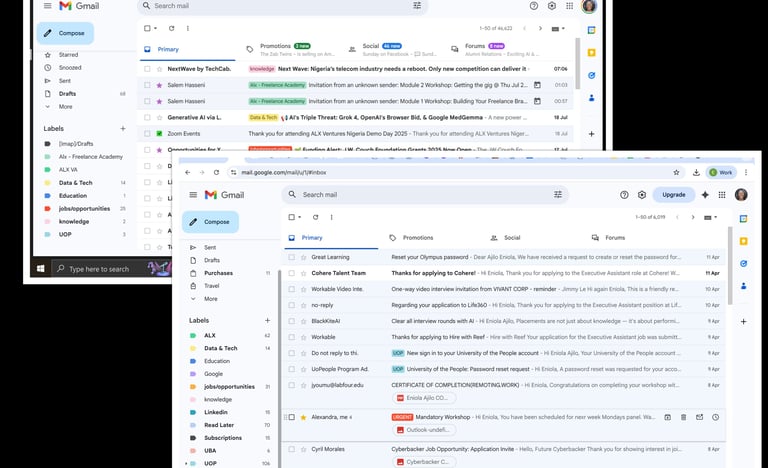768x468 pixels.
Task: Archive the Alexandra Mandatory Workshop email
Action: (668, 417)
